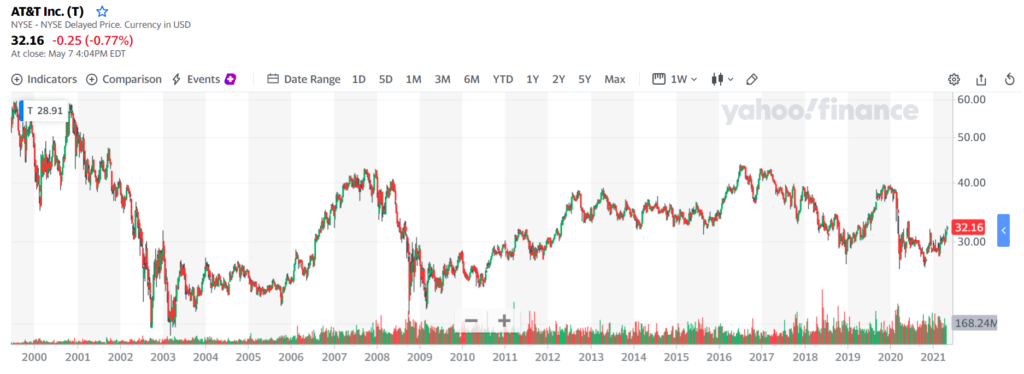
Task: Select the 1Y time range
Action: 532,79
